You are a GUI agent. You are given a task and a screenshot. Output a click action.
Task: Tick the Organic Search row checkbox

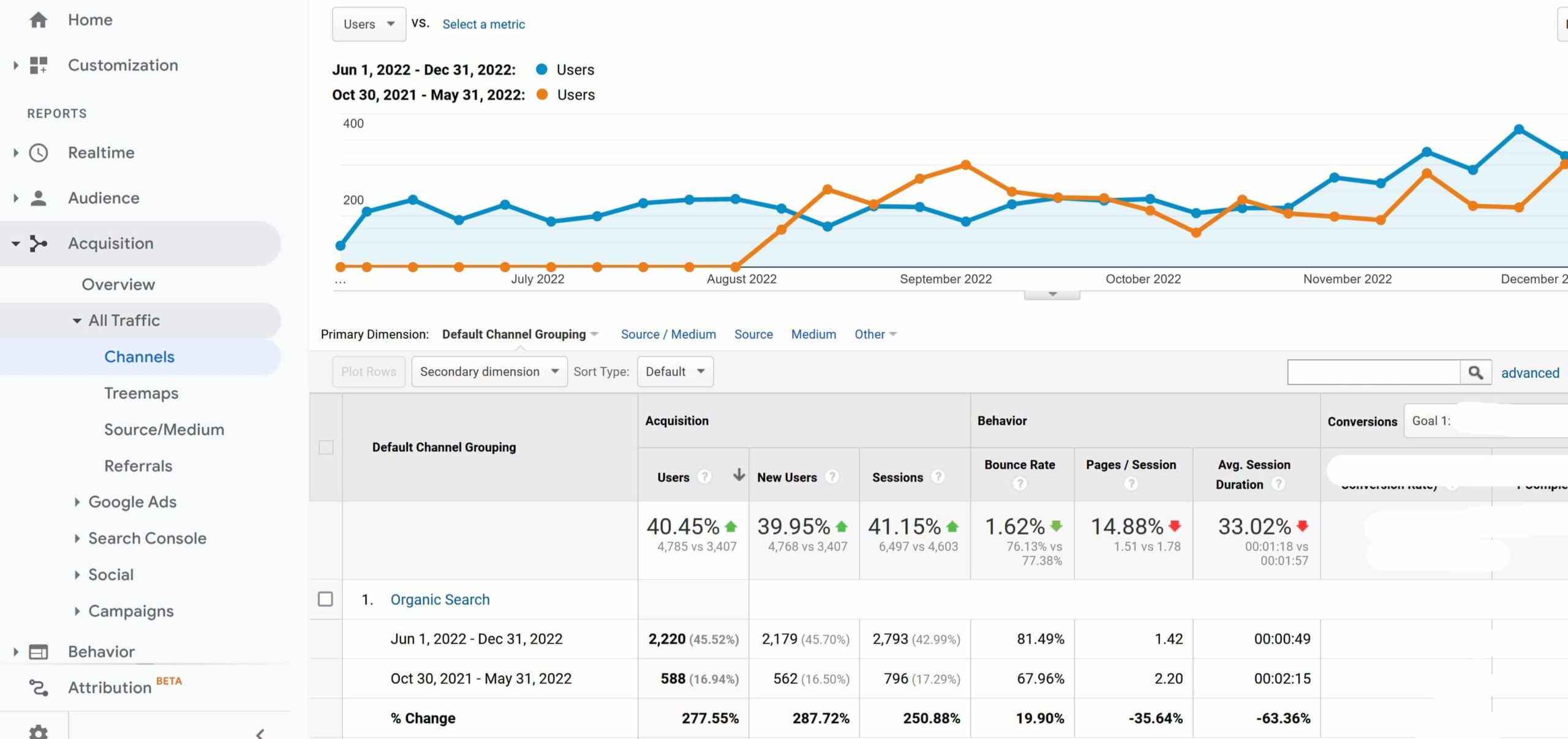(325, 599)
